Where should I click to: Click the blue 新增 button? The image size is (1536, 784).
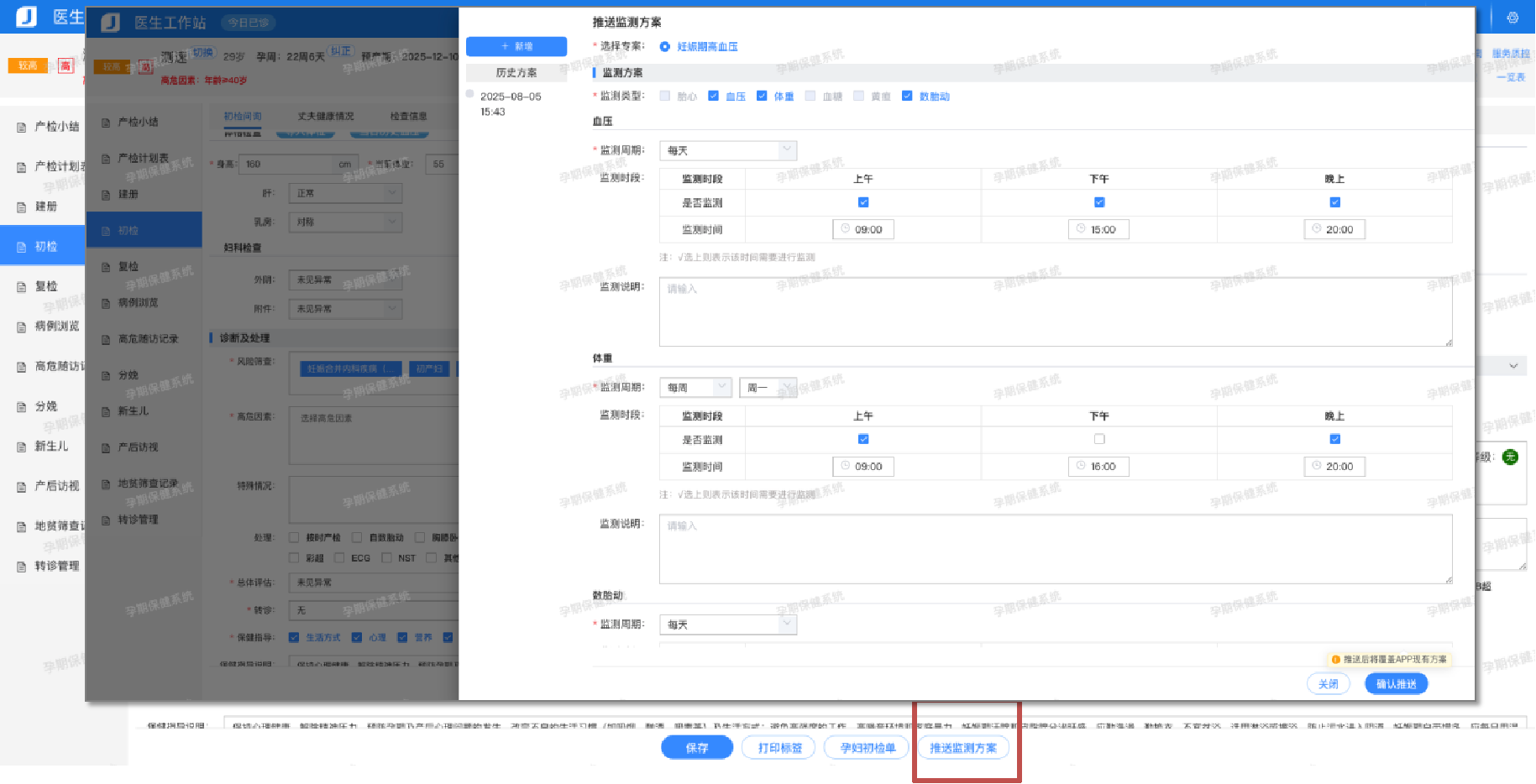tap(516, 46)
